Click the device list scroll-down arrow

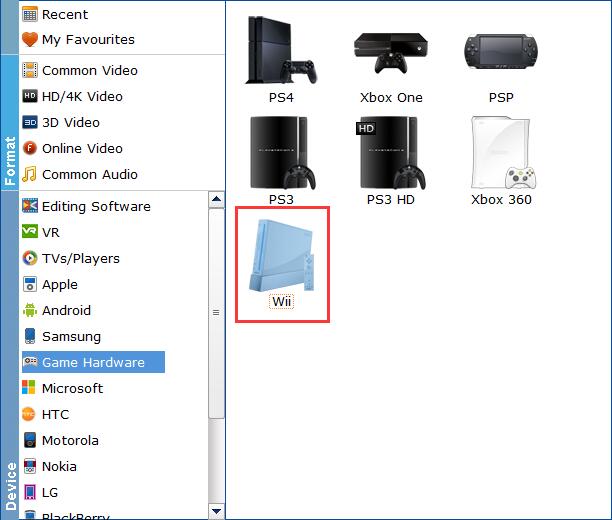pyautogui.click(x=216, y=511)
